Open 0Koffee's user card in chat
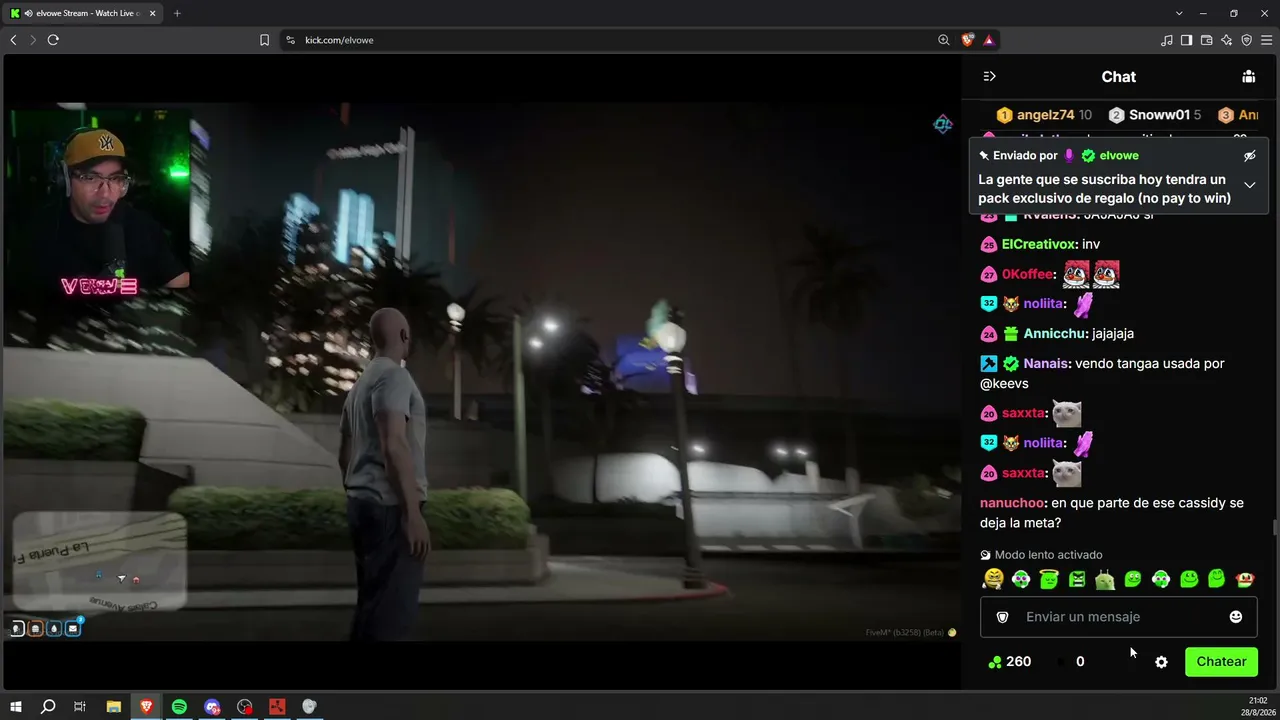Screen dimensions: 1280x720 pos(1028,274)
